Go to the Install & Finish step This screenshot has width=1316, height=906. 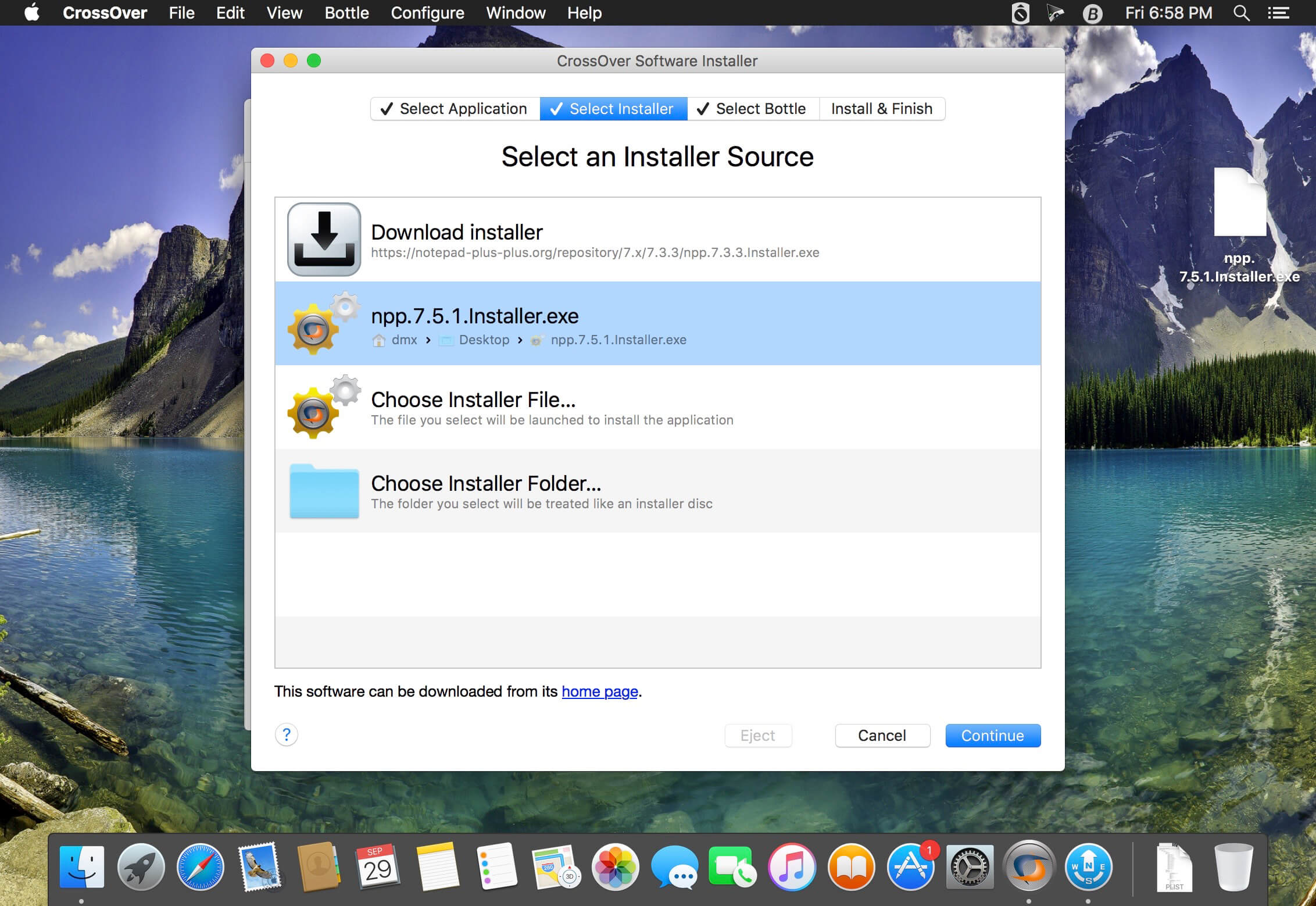click(x=882, y=109)
